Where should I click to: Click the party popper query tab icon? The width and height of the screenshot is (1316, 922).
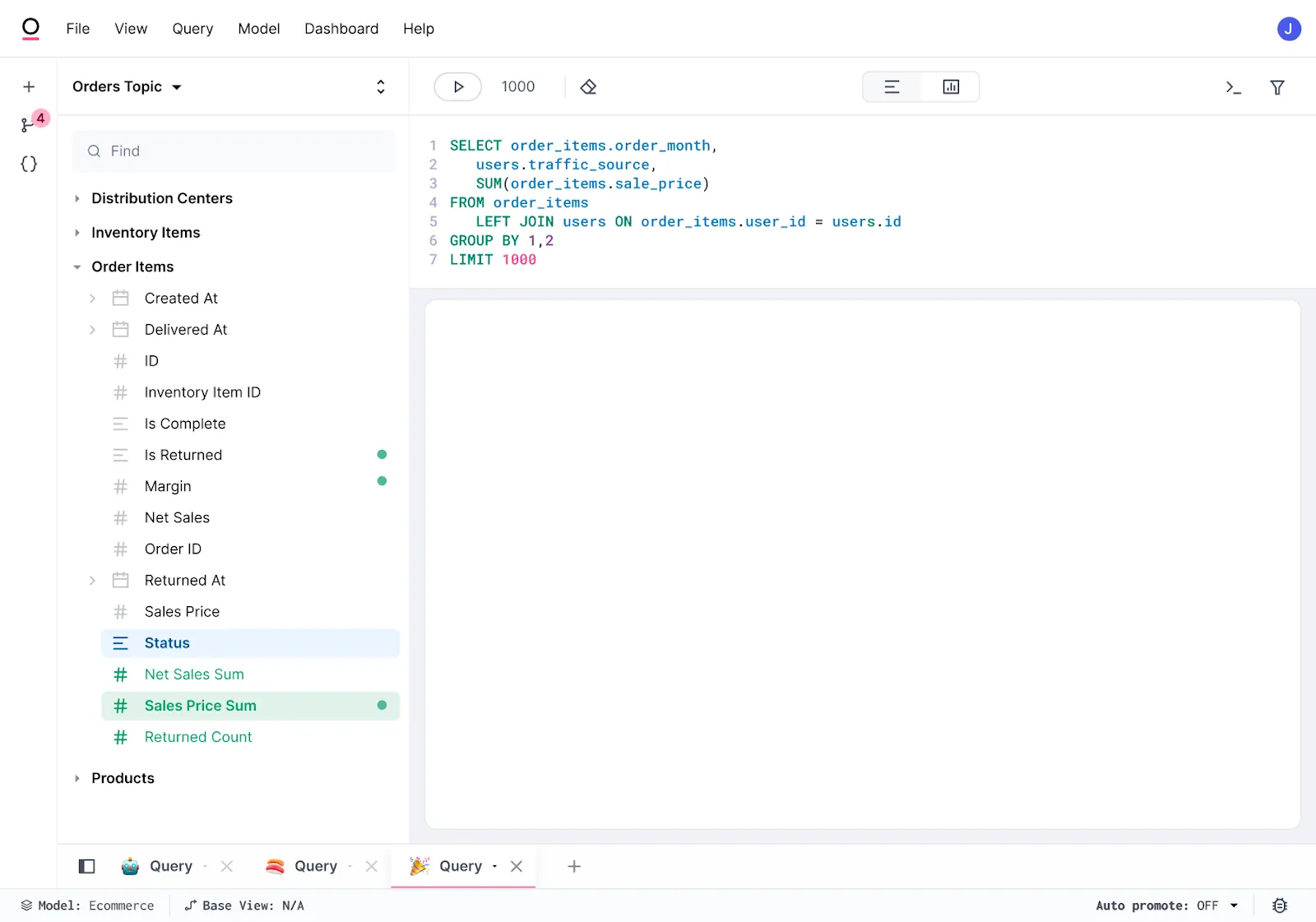tap(419, 866)
